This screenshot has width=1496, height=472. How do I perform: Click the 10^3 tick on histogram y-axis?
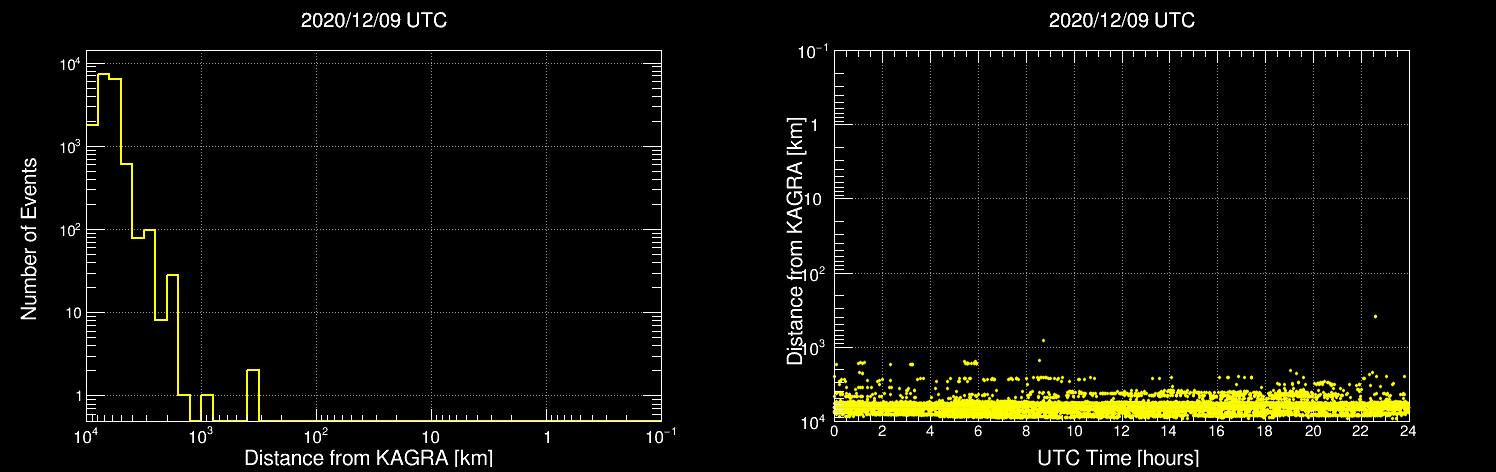click(x=68, y=147)
